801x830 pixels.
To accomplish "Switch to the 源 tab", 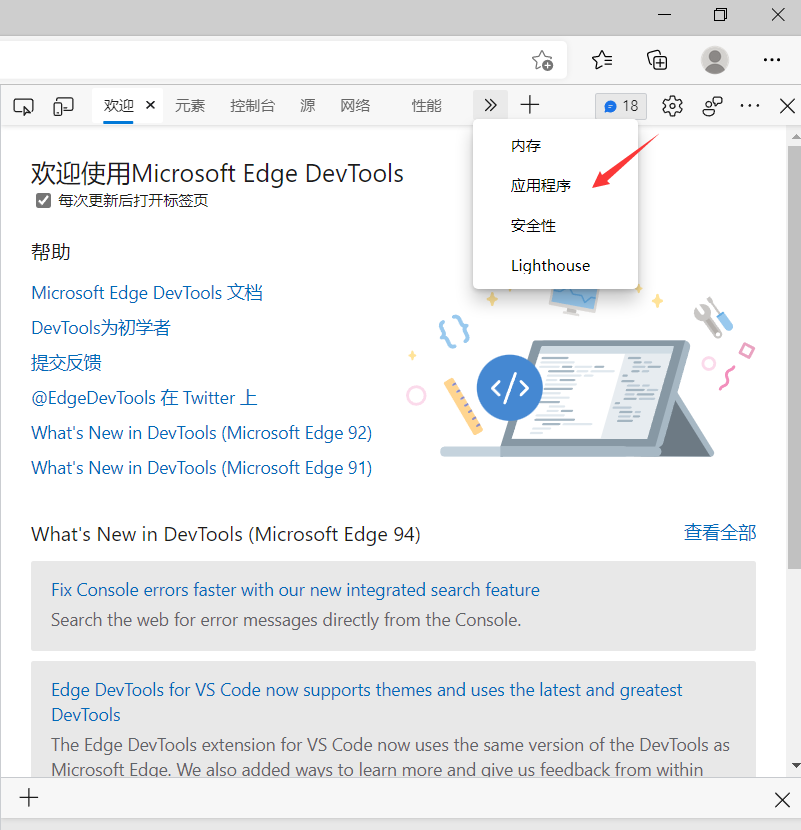I will point(307,106).
